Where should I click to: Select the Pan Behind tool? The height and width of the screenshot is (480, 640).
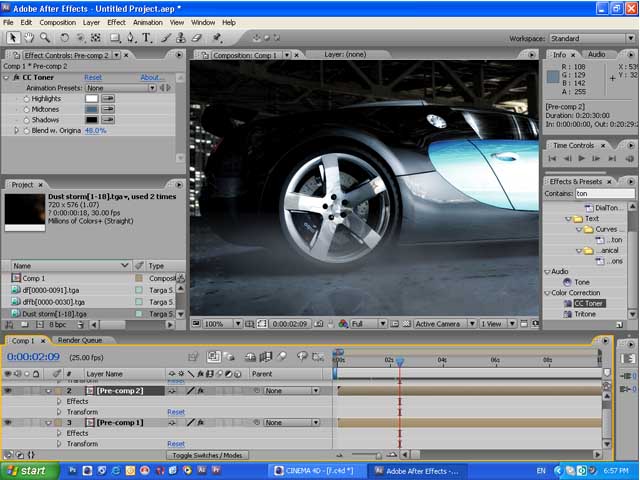point(96,38)
